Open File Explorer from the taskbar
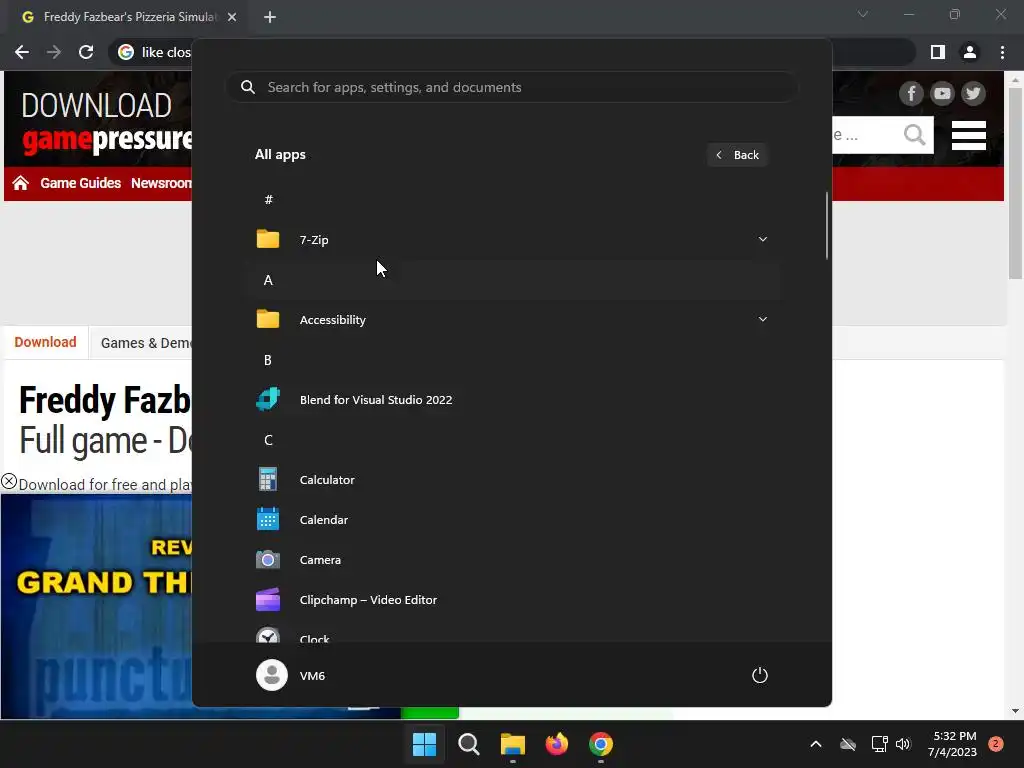 click(x=513, y=744)
